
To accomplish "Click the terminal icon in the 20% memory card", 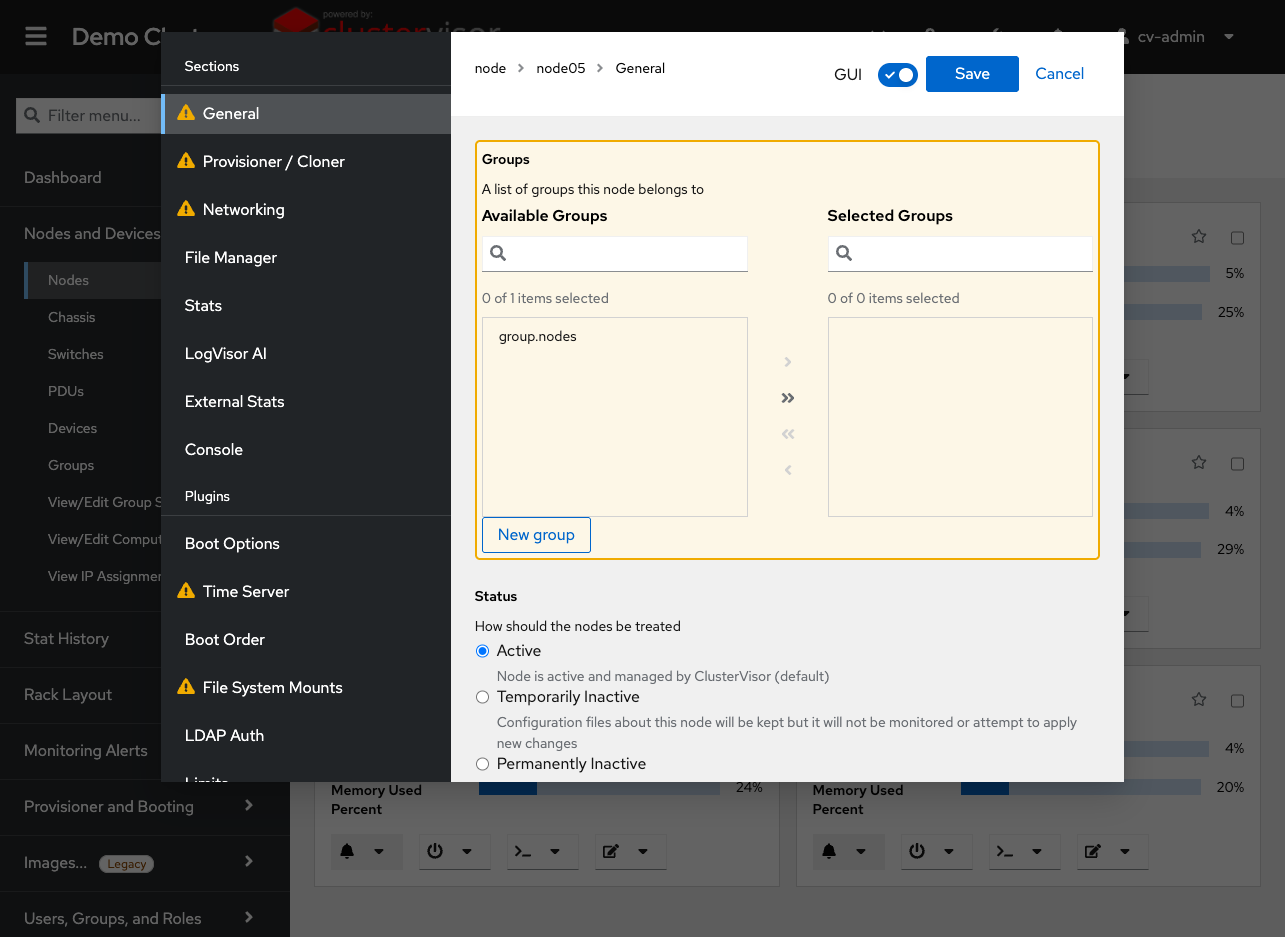I will pos(1004,851).
